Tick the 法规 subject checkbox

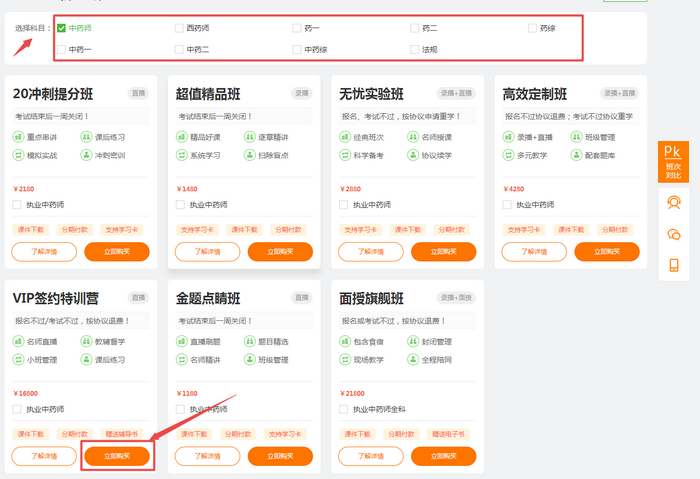[415, 49]
